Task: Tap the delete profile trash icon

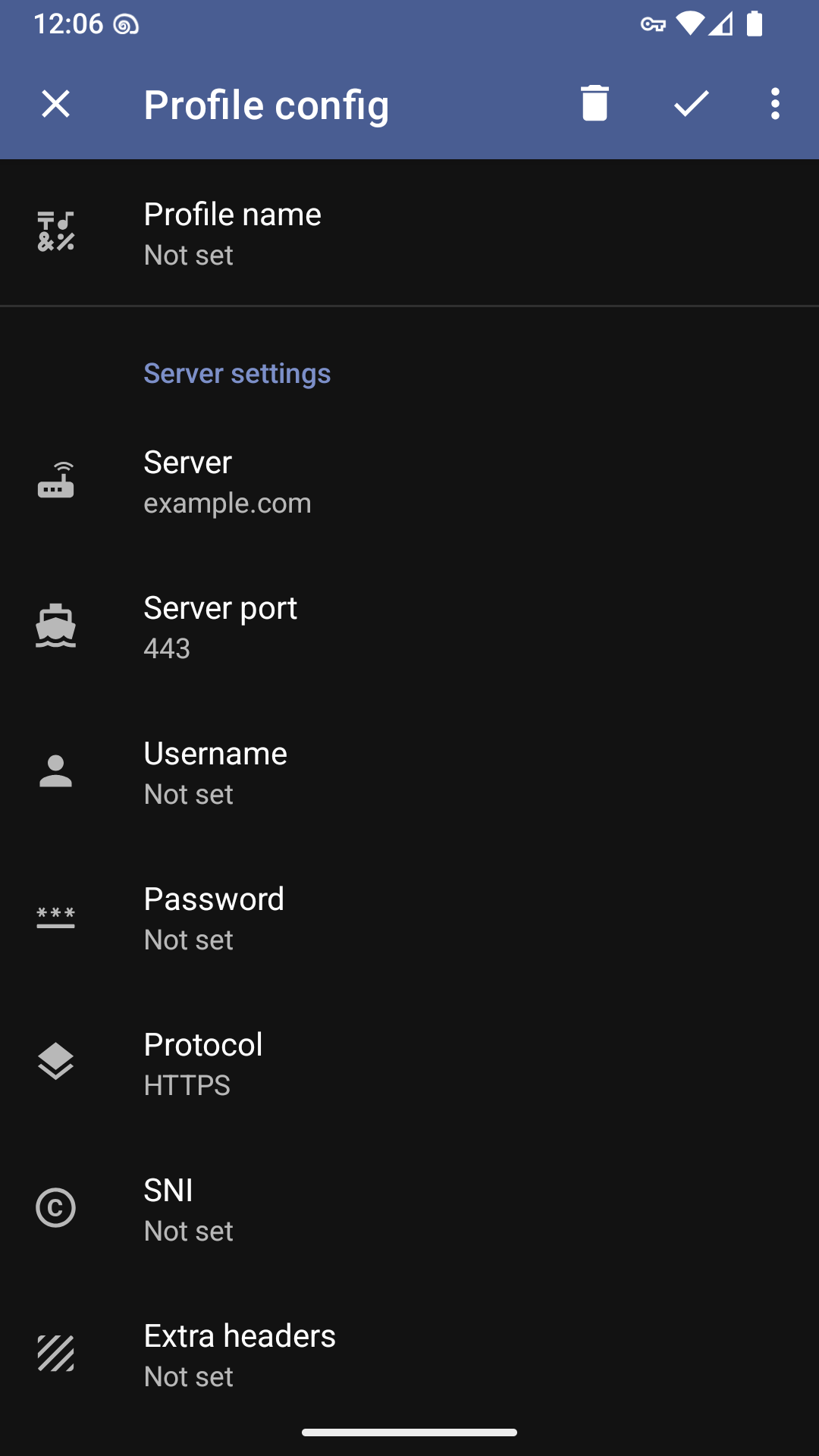Action: tap(595, 103)
